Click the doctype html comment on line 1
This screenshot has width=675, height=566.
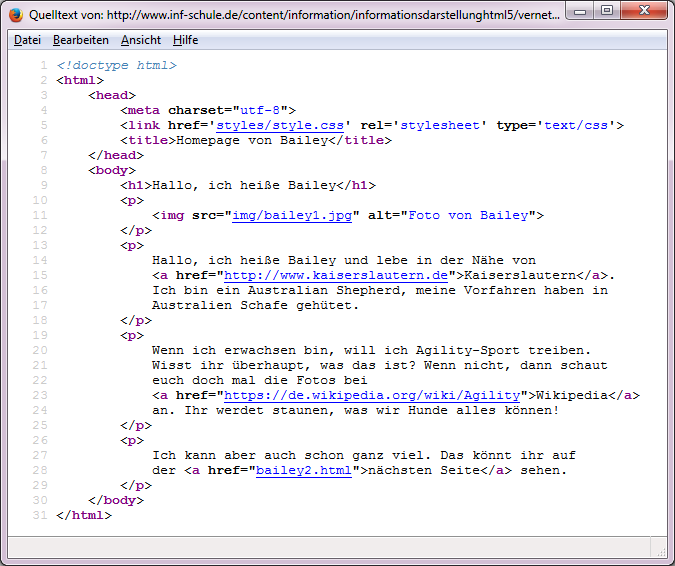click(116, 65)
